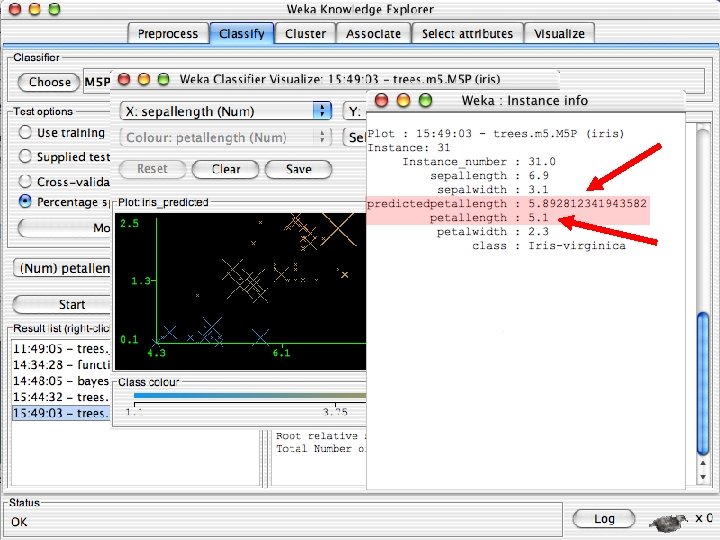Click the Clear button in visualize window
720x540 pixels.
click(x=225, y=169)
